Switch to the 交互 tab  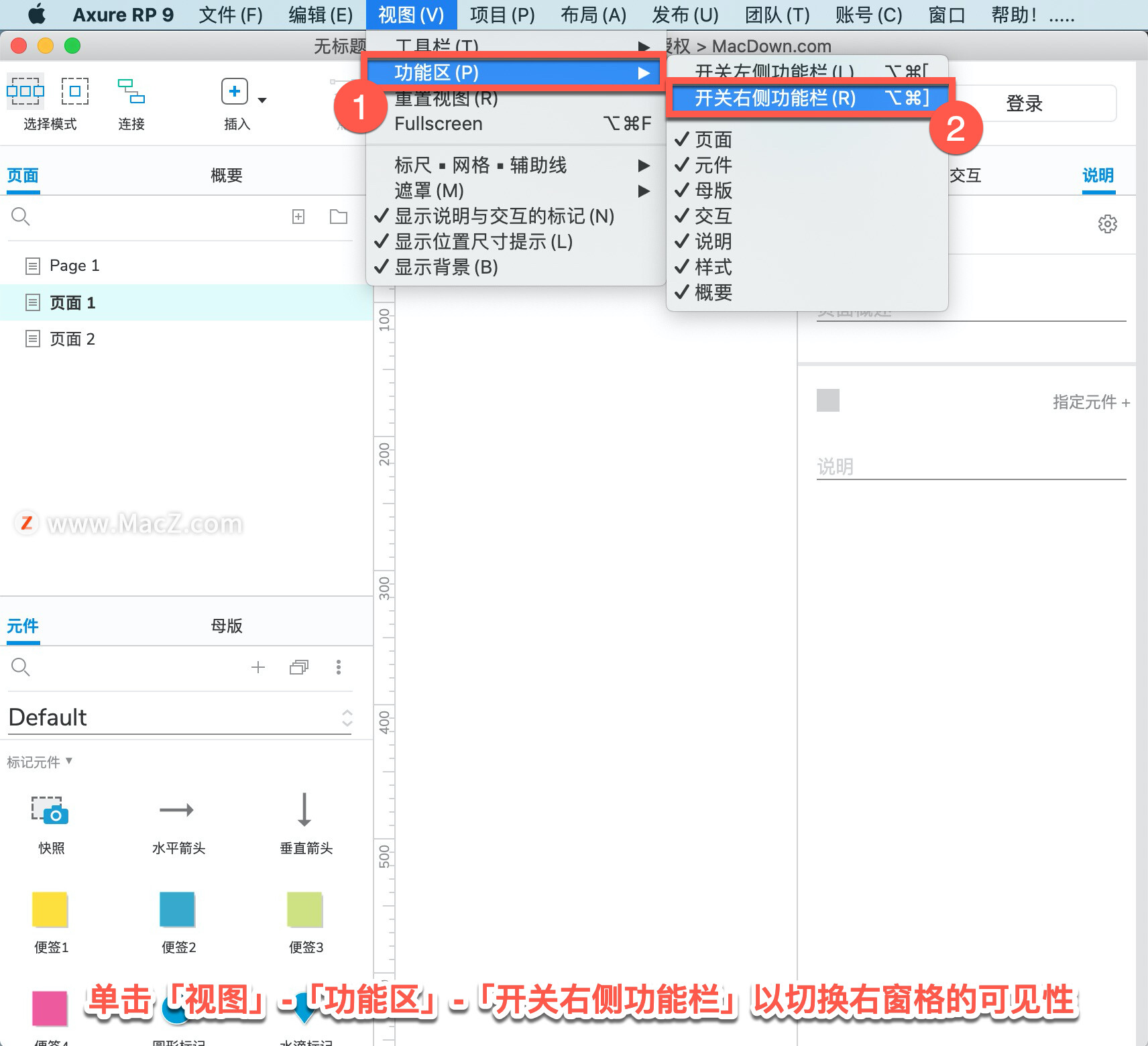tap(966, 176)
